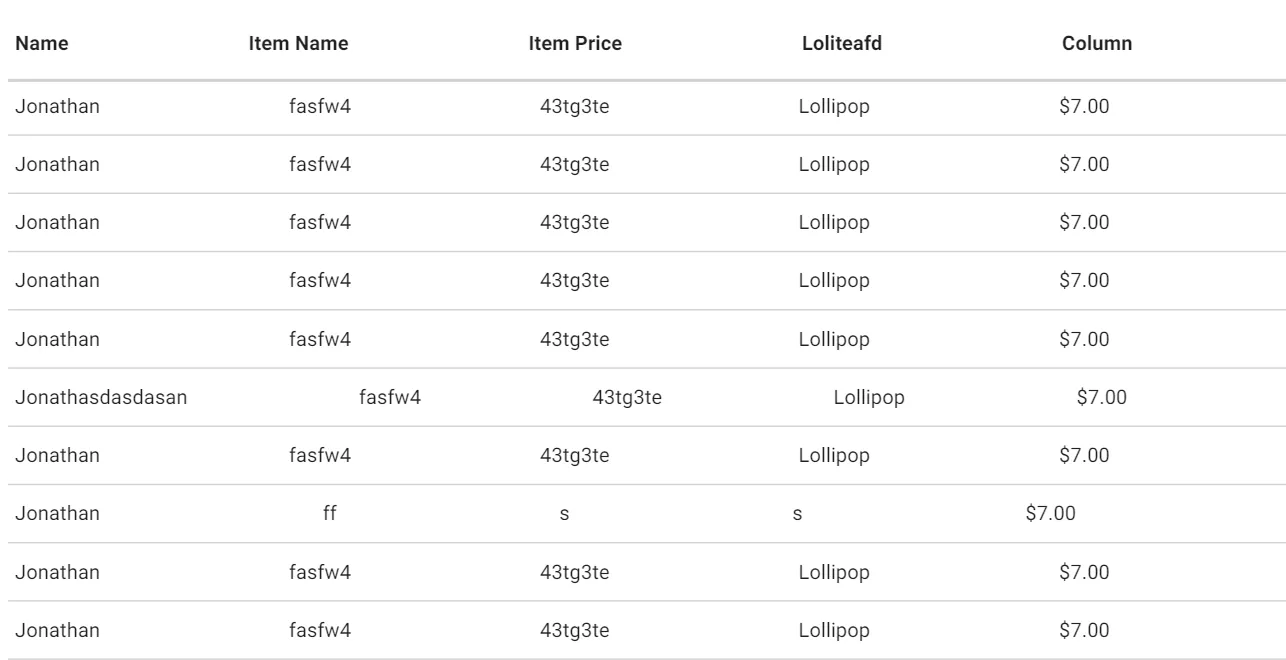Click fasfw4 in the Jonathasdasdasan row
Screen dimensions: 1286x660
click(x=390, y=397)
